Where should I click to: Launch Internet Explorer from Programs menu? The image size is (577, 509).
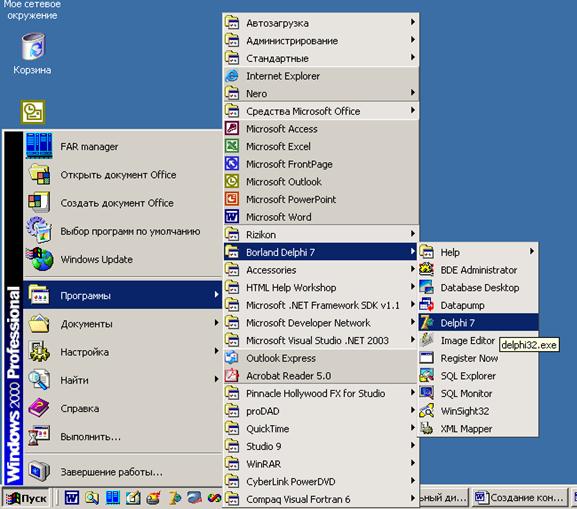pos(321,76)
